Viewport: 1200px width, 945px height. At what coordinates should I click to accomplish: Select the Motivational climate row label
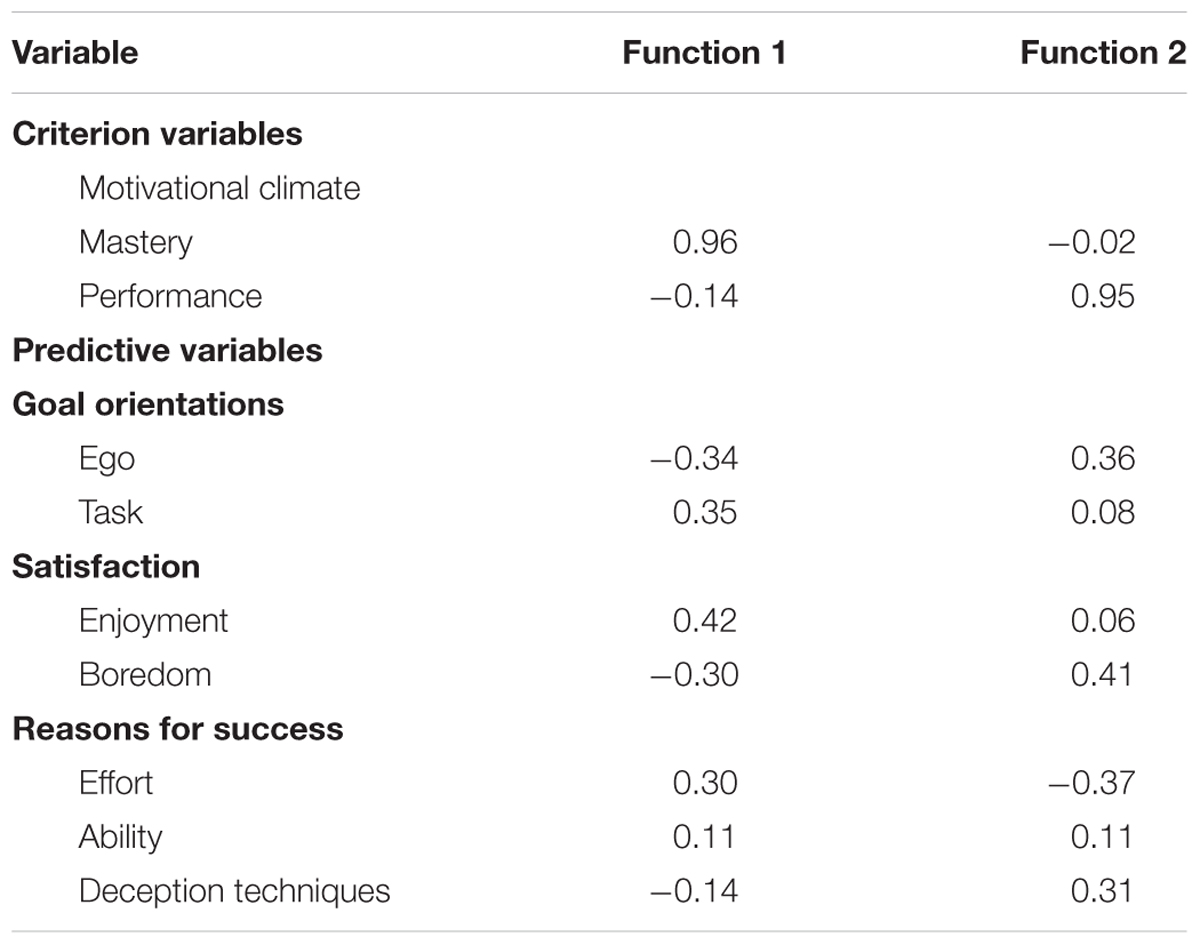tap(219, 188)
